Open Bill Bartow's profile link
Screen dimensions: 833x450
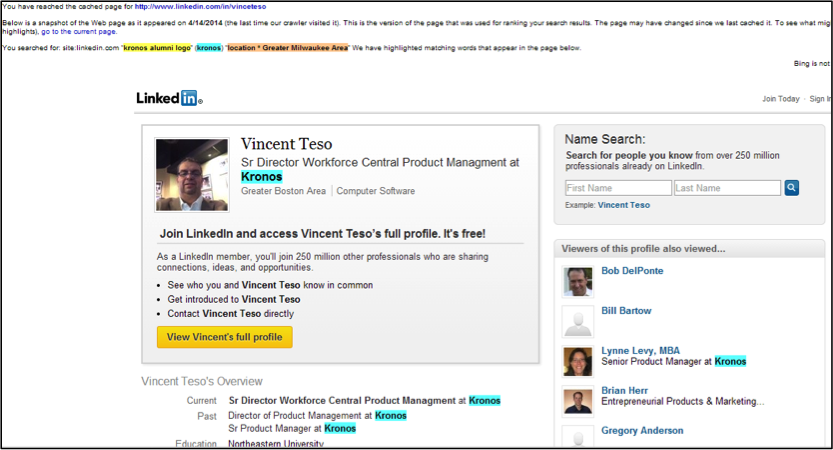pyautogui.click(x=626, y=311)
